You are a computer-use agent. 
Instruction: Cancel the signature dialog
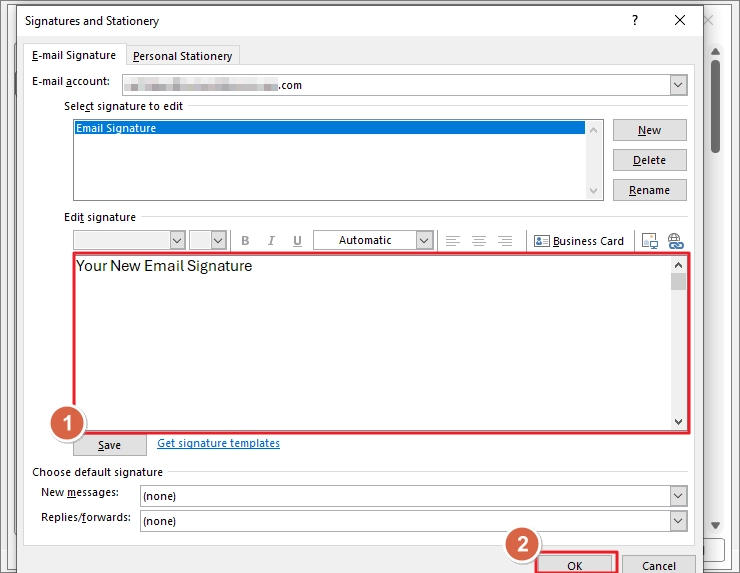[659, 565]
